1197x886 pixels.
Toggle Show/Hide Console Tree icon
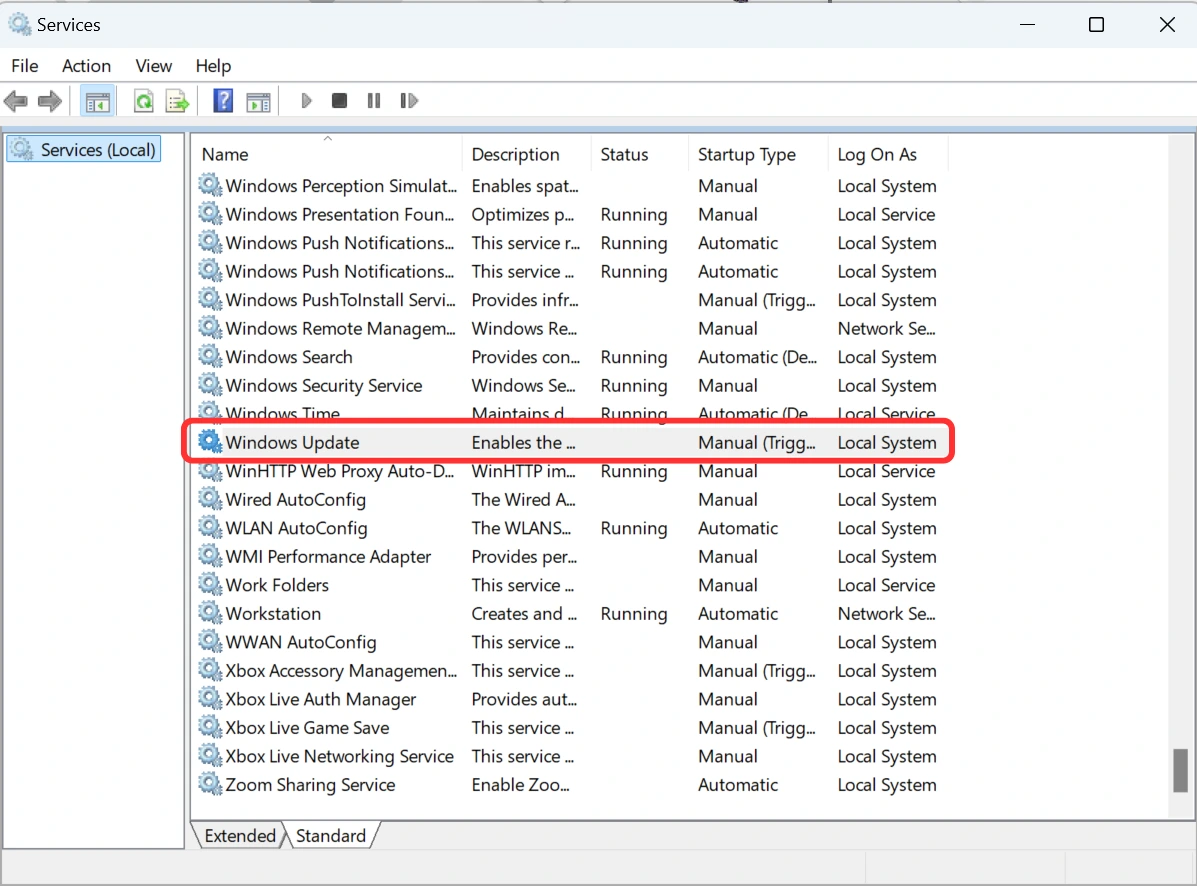[x=98, y=101]
